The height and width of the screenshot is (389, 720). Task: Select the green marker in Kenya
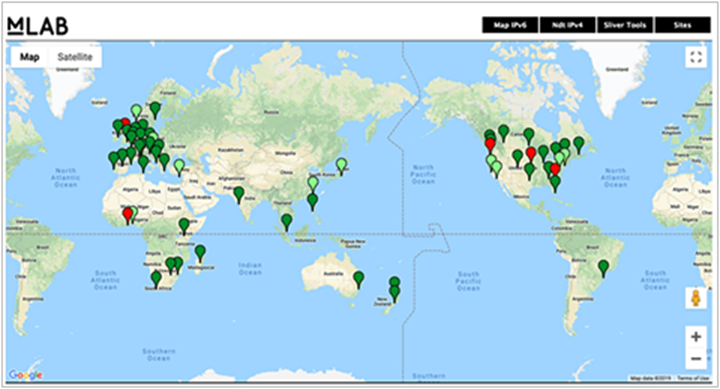[184, 226]
